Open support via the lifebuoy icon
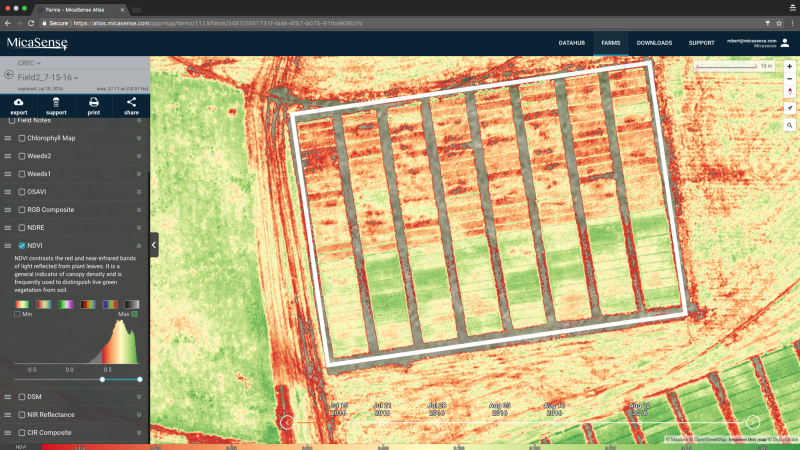The width and height of the screenshot is (800, 450). click(x=56, y=102)
